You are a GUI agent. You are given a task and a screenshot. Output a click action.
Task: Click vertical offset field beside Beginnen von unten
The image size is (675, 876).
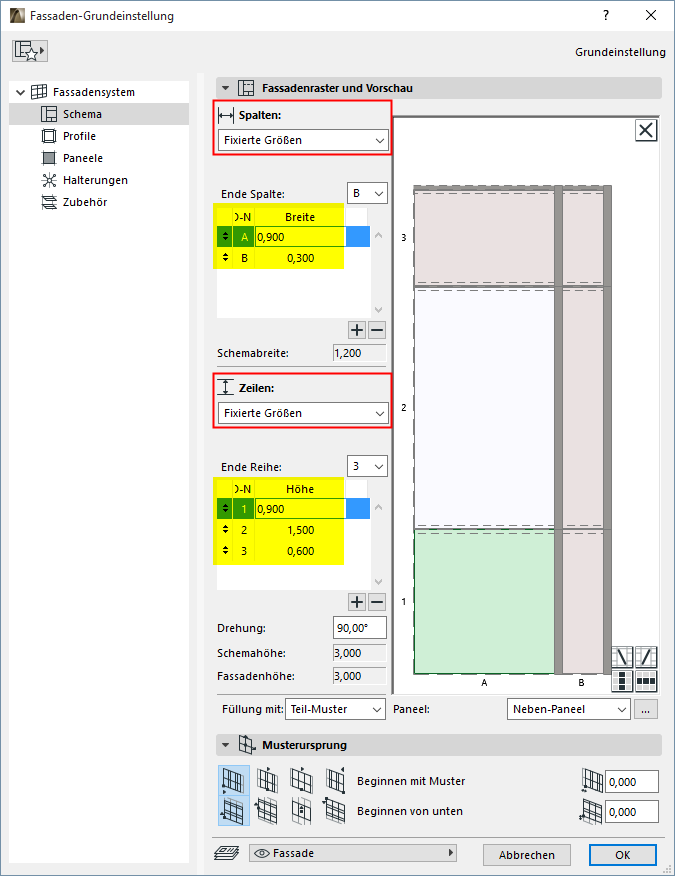tap(632, 812)
